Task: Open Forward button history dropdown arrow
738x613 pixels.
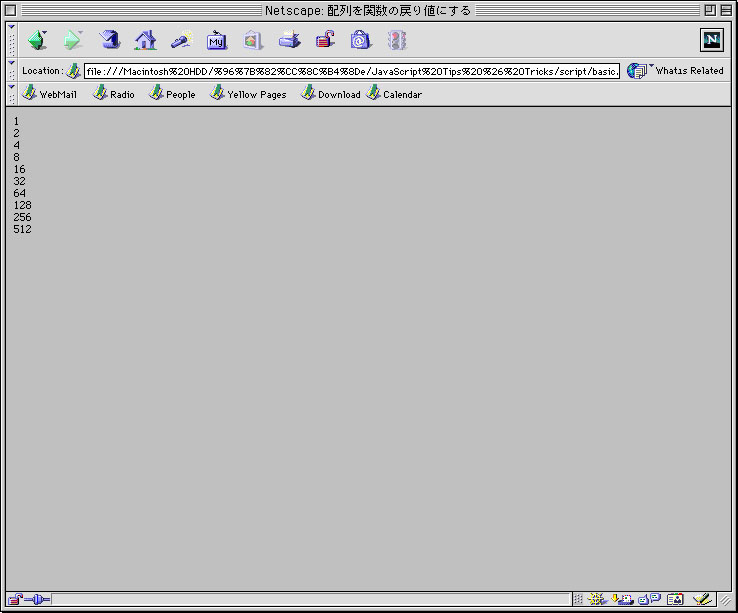Action: 80,32
